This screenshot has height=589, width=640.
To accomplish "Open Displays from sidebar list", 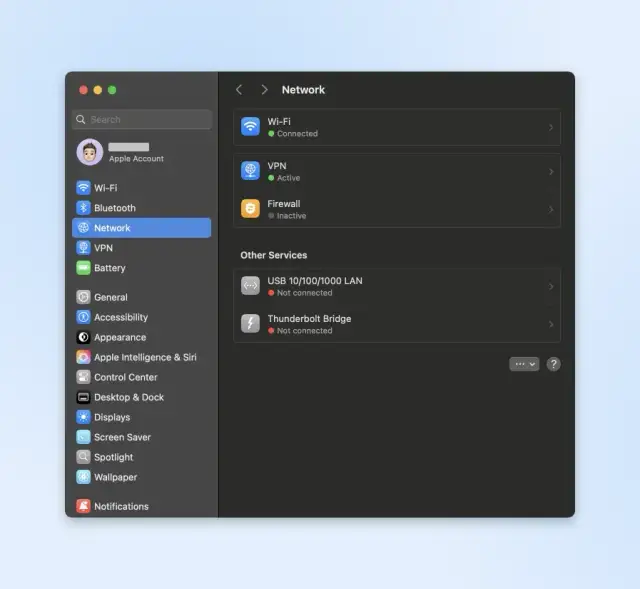I will point(112,417).
